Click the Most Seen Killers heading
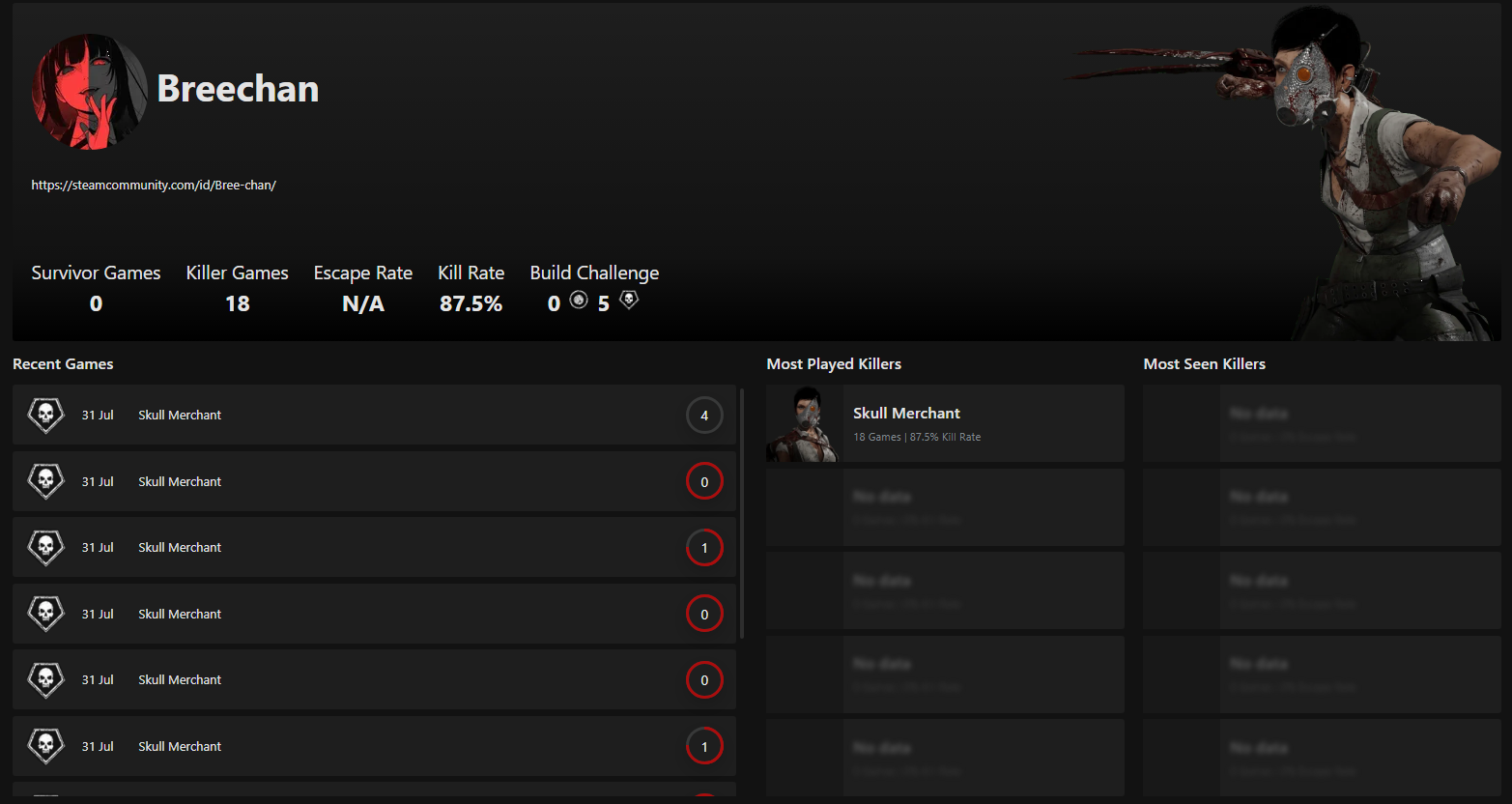1512x804 pixels. click(x=1205, y=364)
